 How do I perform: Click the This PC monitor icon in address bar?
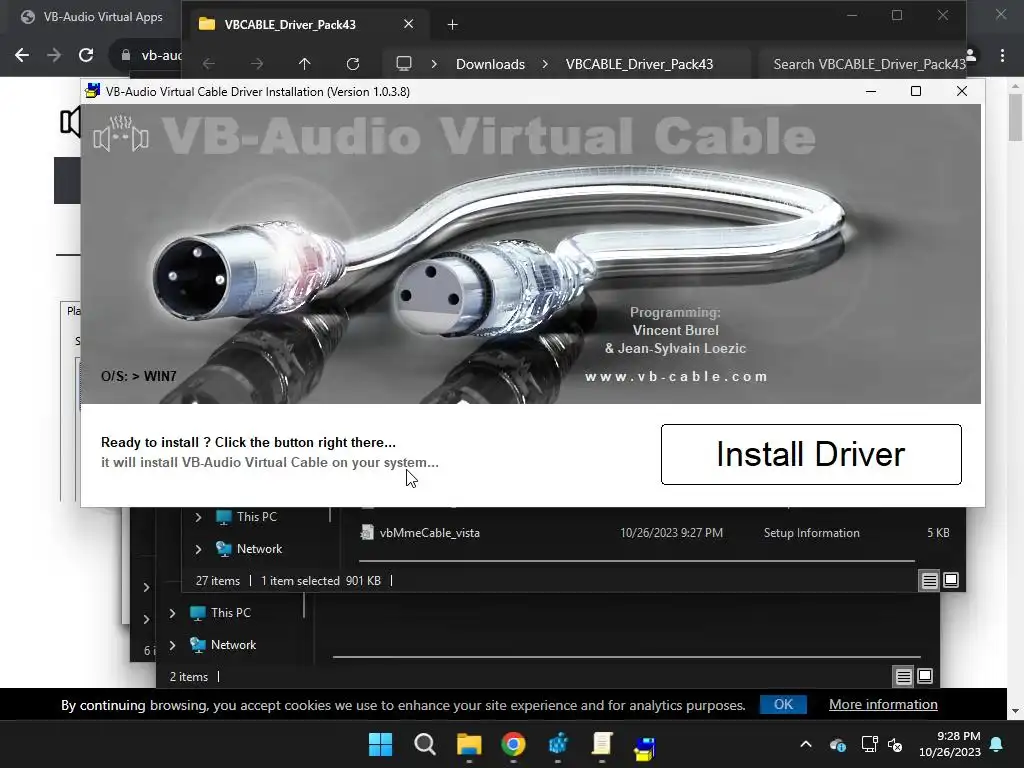(404, 64)
